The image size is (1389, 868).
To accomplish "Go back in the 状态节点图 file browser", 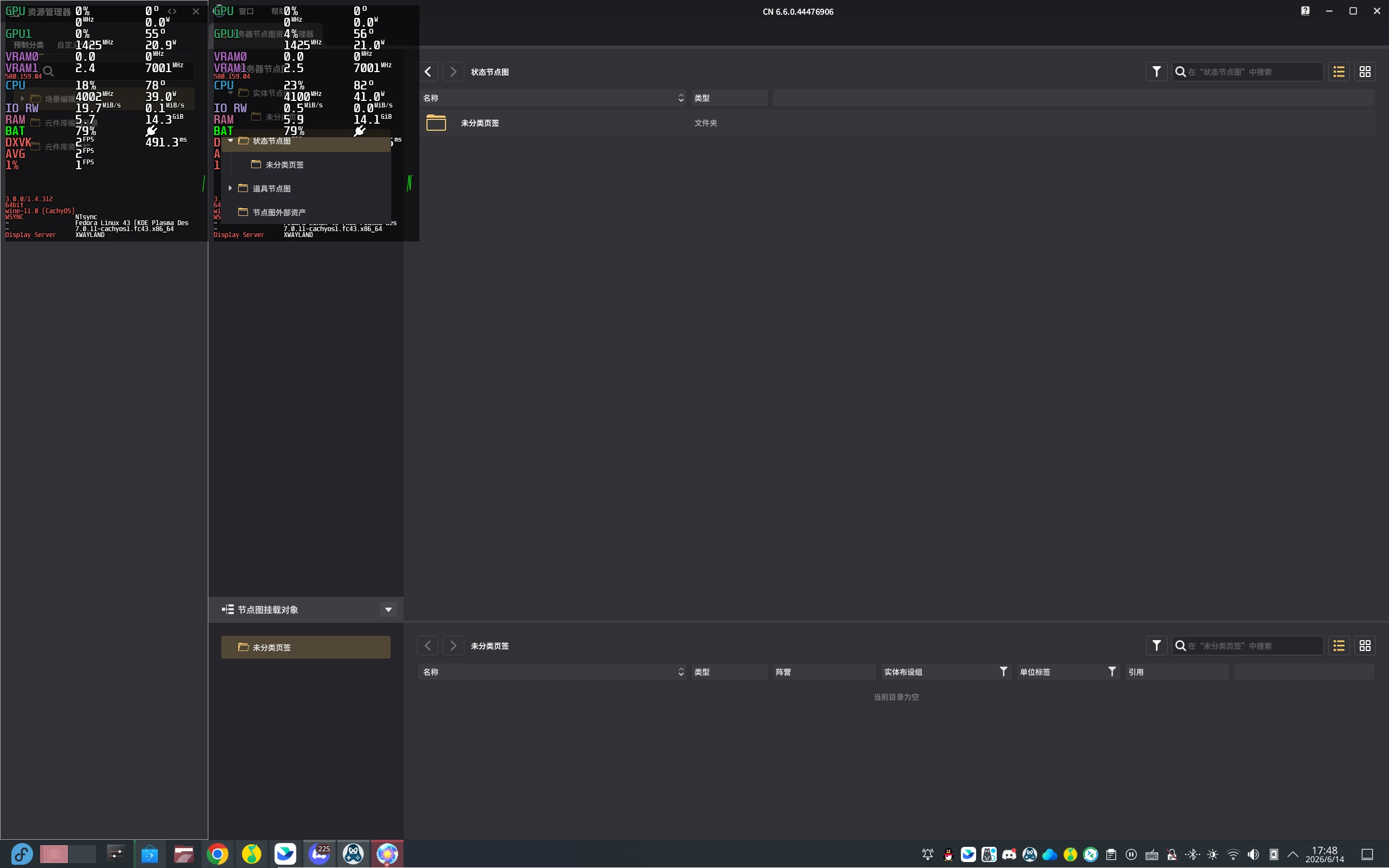I will pos(428,72).
